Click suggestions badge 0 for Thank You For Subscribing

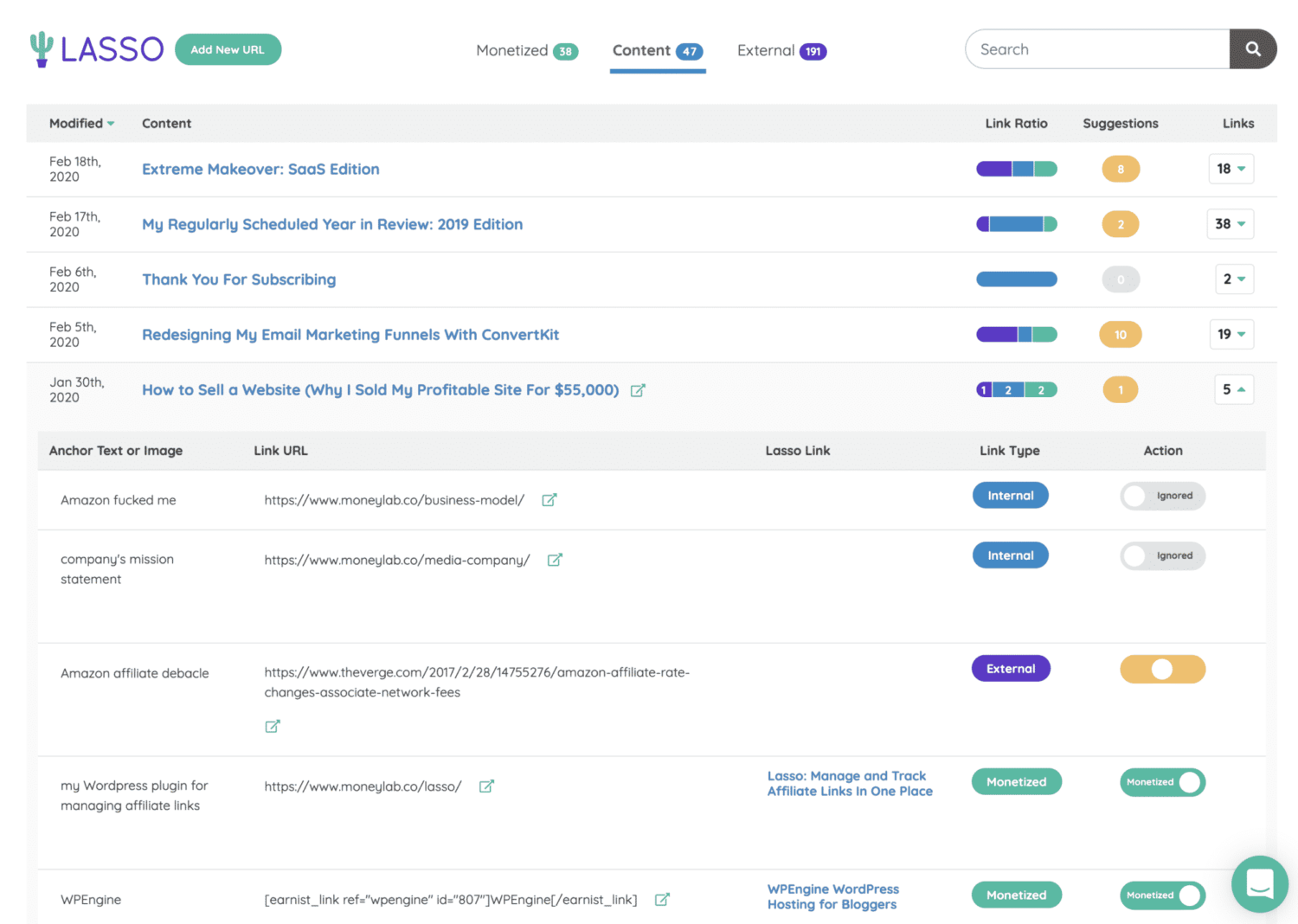[x=1121, y=279]
